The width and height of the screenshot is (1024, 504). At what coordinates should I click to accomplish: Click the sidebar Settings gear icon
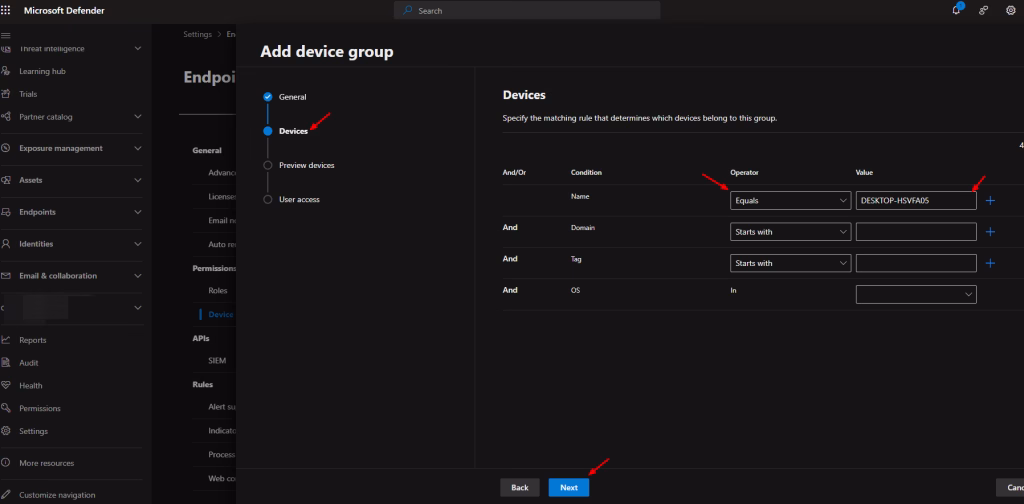click(6, 431)
